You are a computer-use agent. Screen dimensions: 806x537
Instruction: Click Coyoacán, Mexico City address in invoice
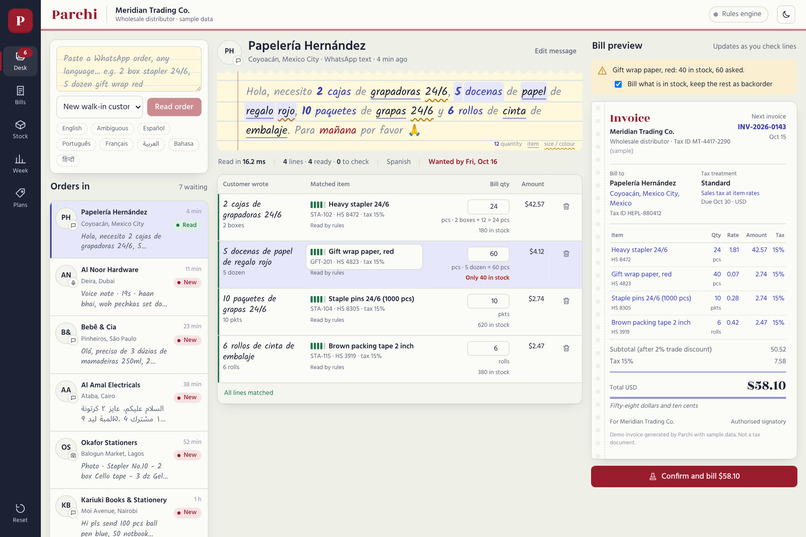coord(644,198)
